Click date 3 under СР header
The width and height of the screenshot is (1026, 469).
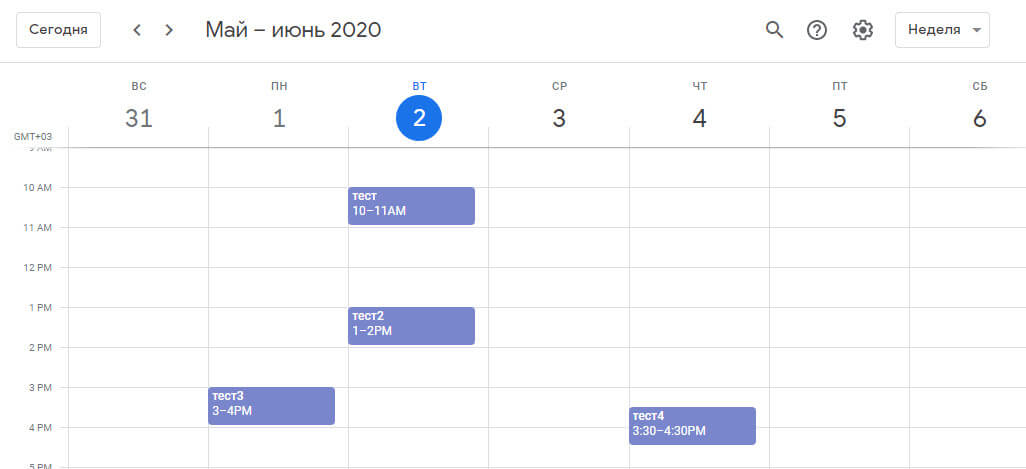[559, 119]
